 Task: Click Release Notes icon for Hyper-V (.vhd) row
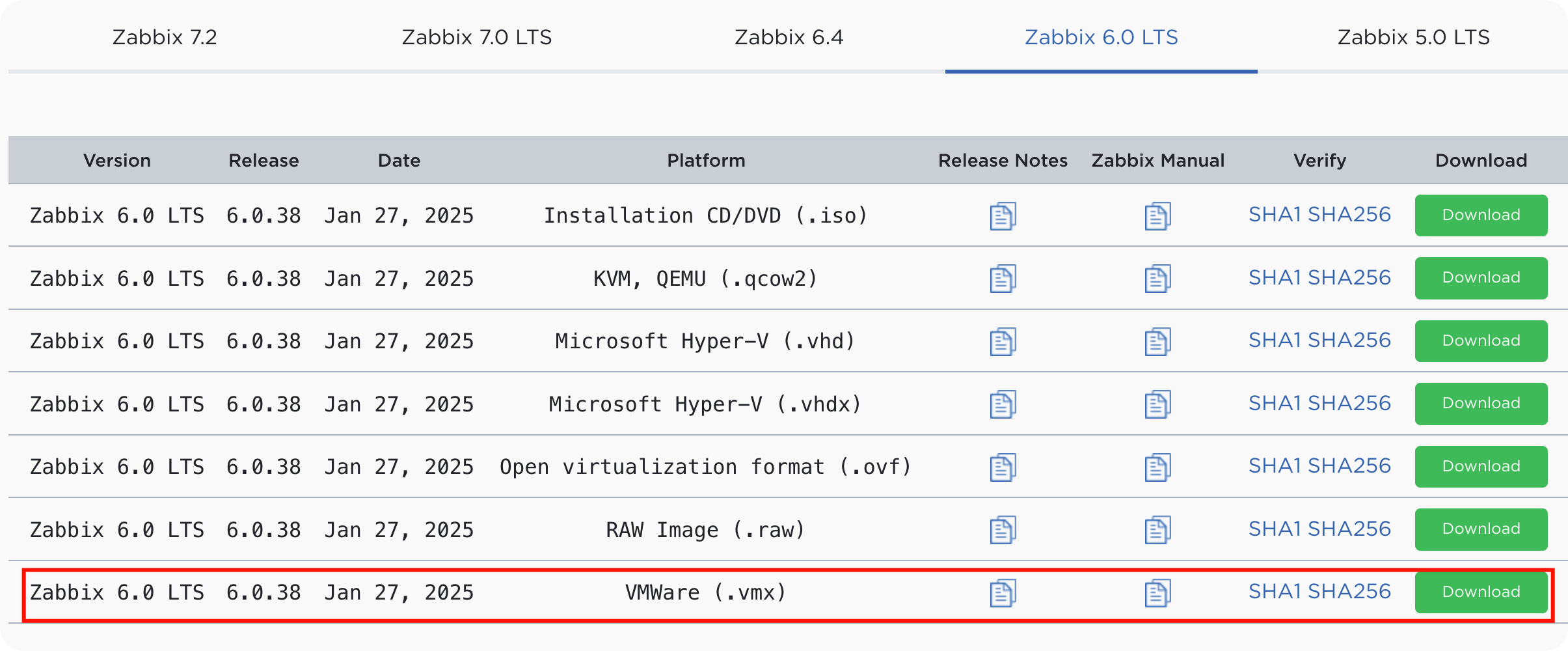1003,342
